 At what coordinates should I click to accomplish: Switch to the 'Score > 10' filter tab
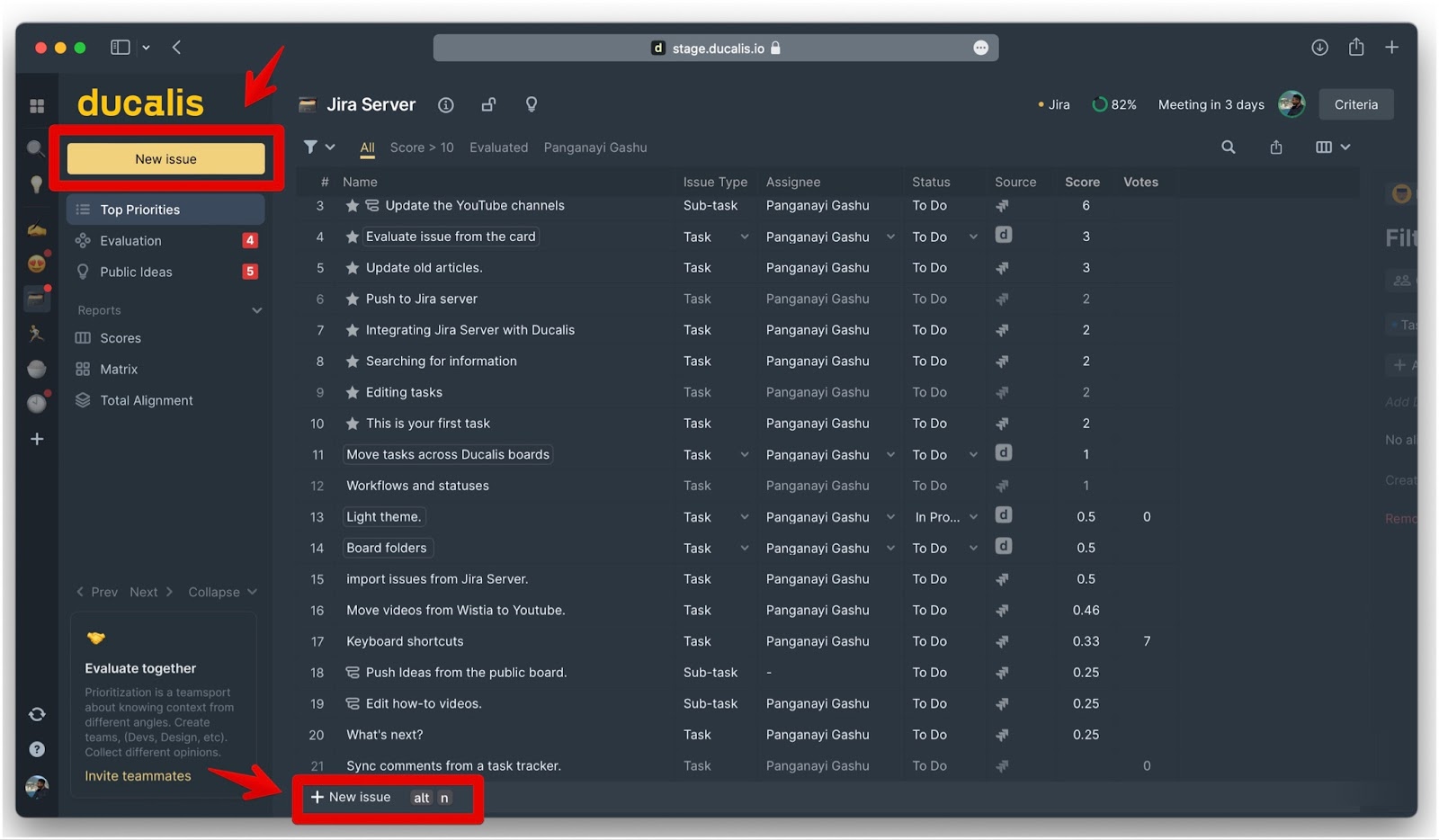coord(421,147)
